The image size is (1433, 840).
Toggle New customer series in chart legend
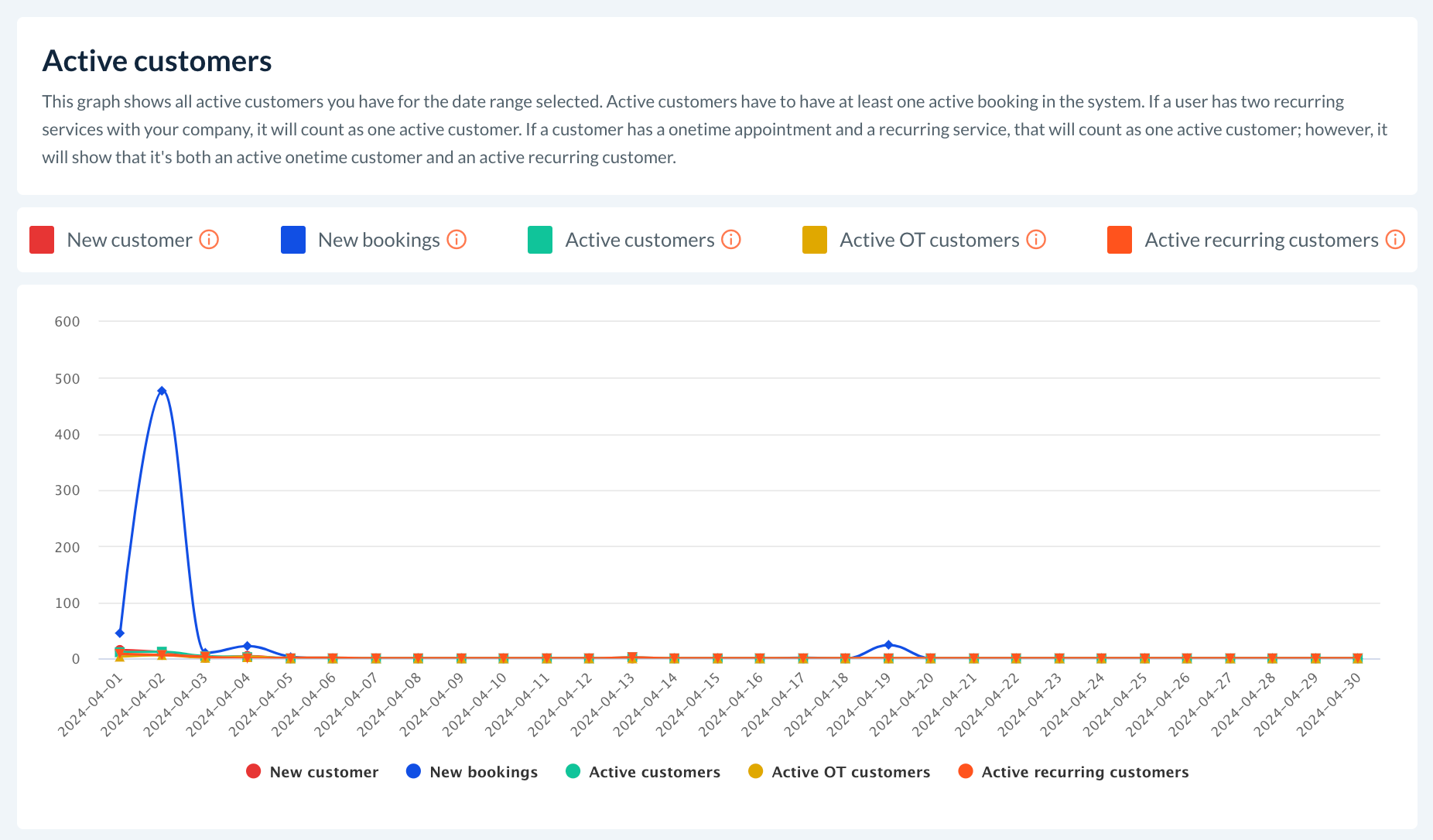tap(312, 772)
